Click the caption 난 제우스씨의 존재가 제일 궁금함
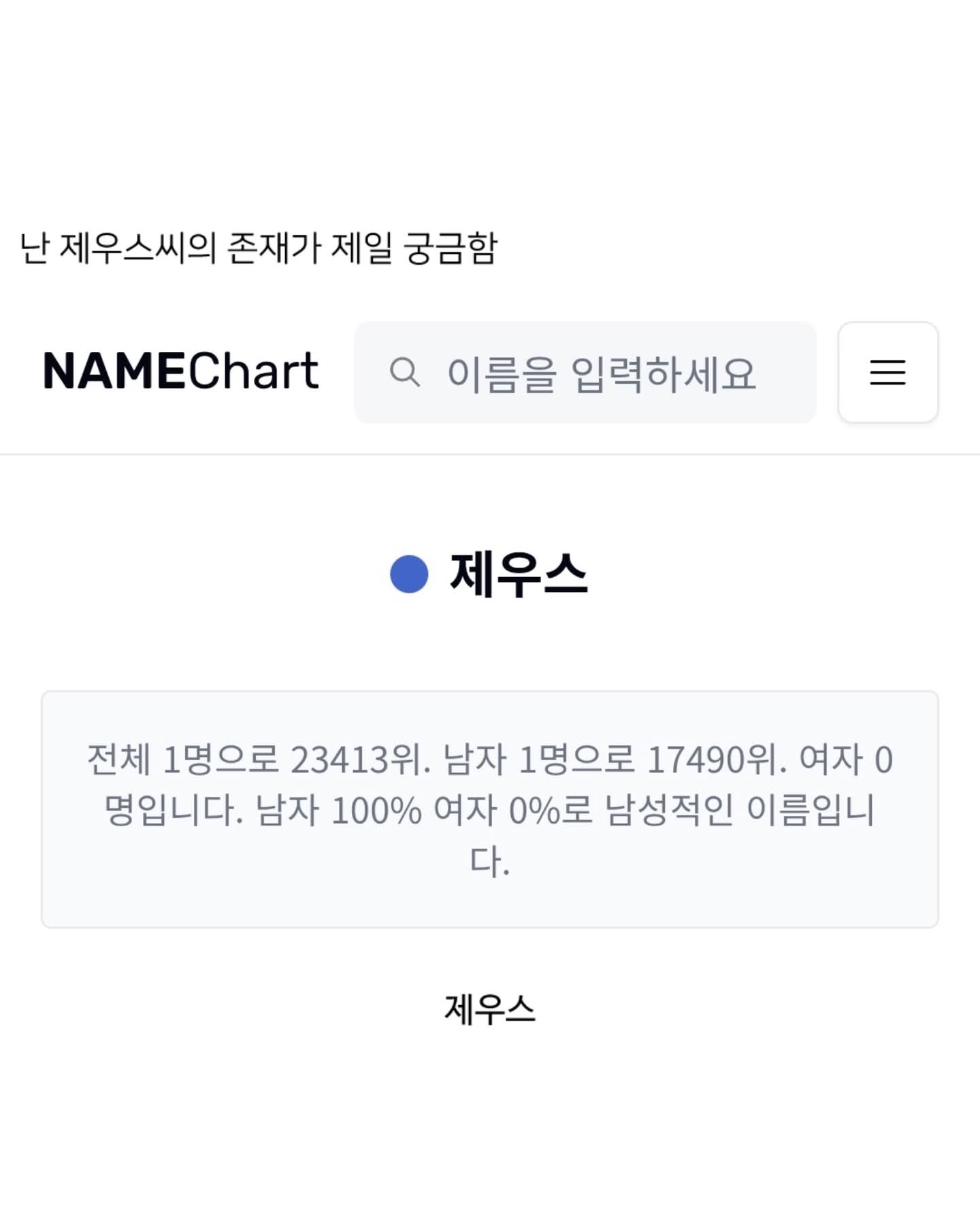 pyautogui.click(x=259, y=248)
